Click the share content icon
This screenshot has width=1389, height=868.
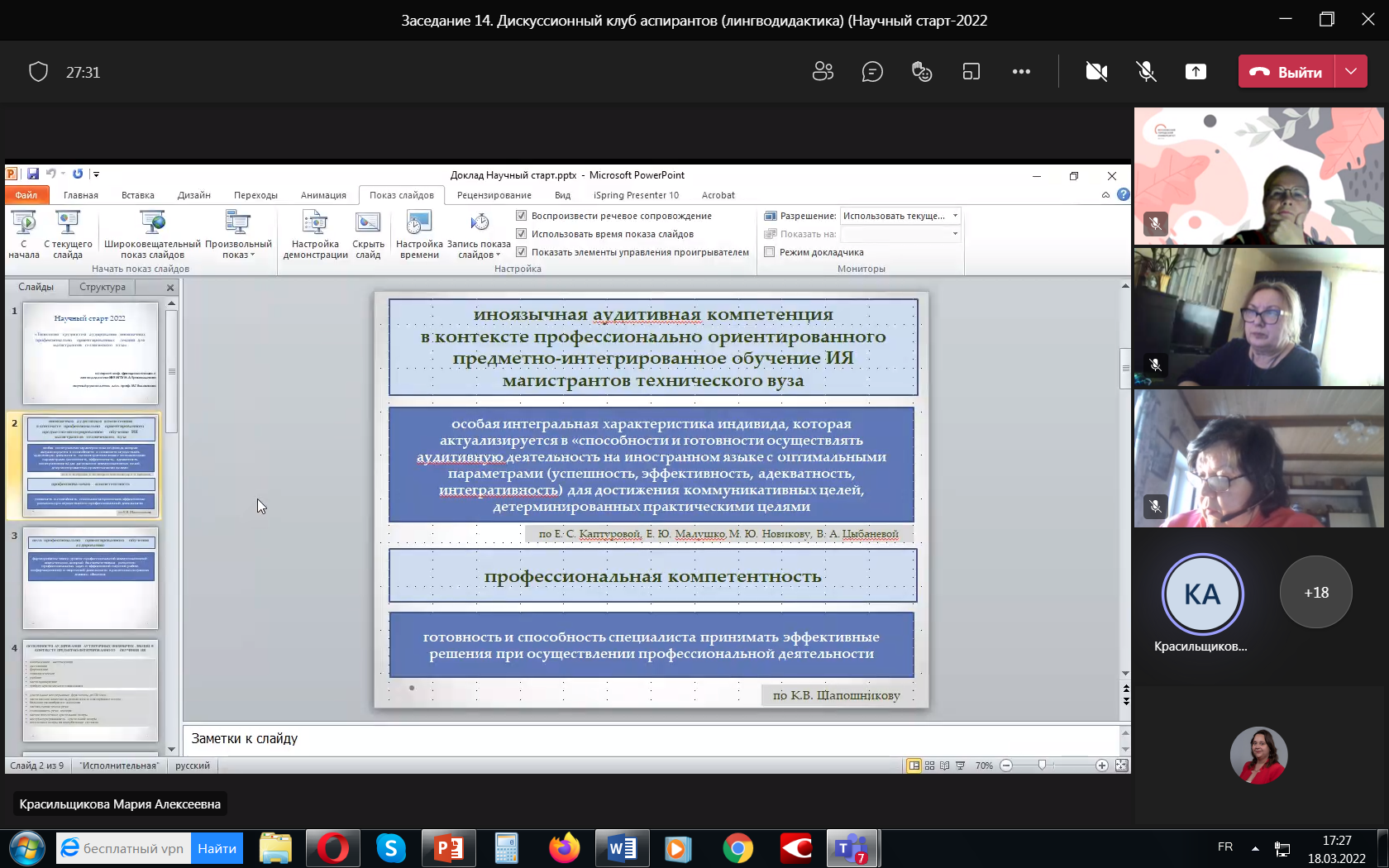[x=1196, y=72]
